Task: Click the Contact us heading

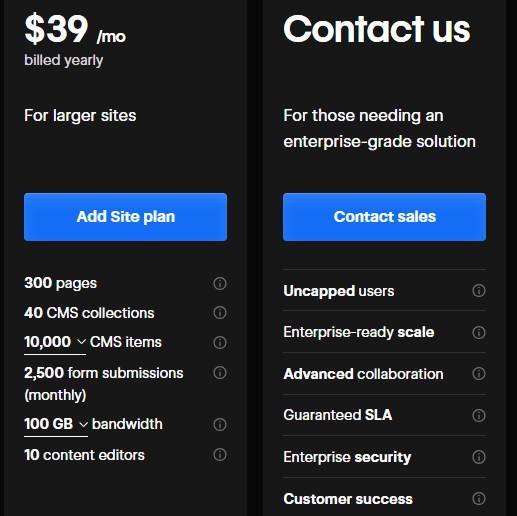Action: (x=377, y=29)
